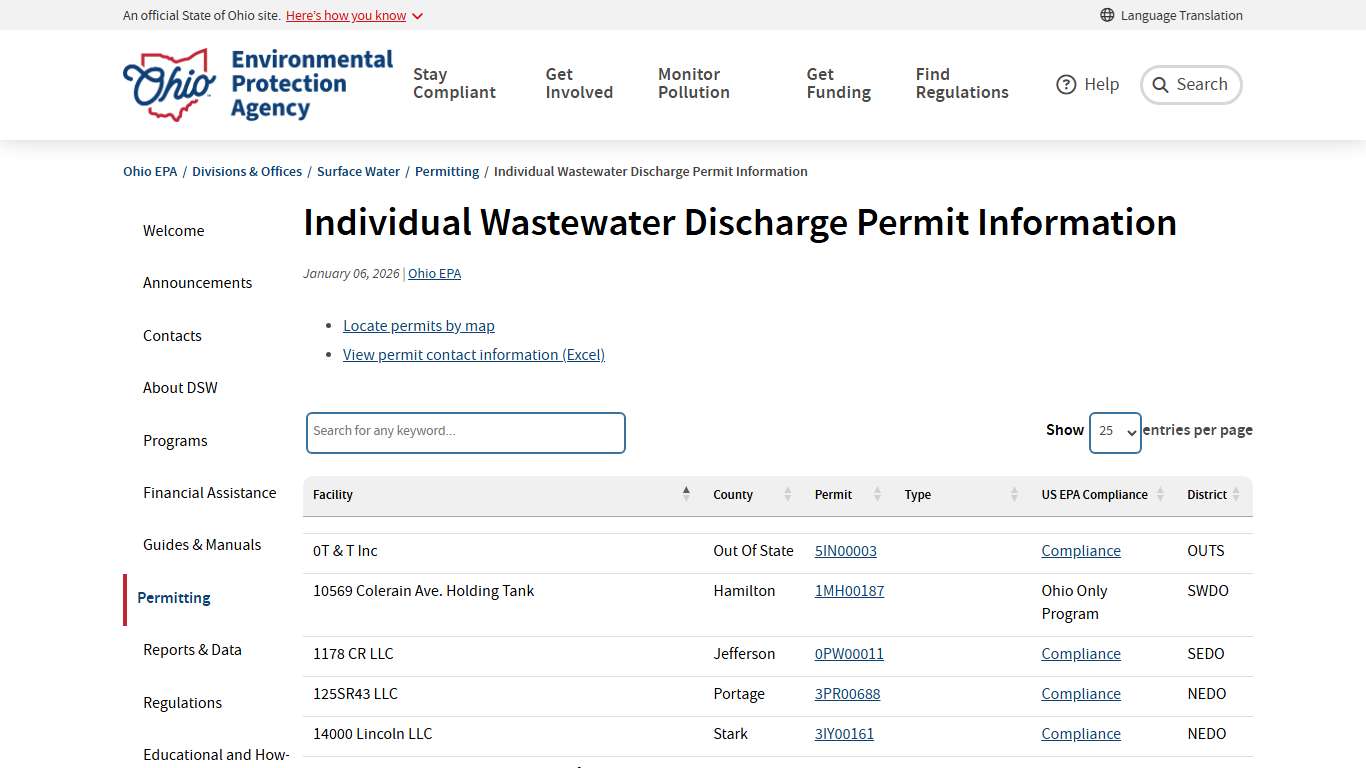1366x768 pixels.
Task: Click the sort arrow on Facility column
Action: [686, 493]
